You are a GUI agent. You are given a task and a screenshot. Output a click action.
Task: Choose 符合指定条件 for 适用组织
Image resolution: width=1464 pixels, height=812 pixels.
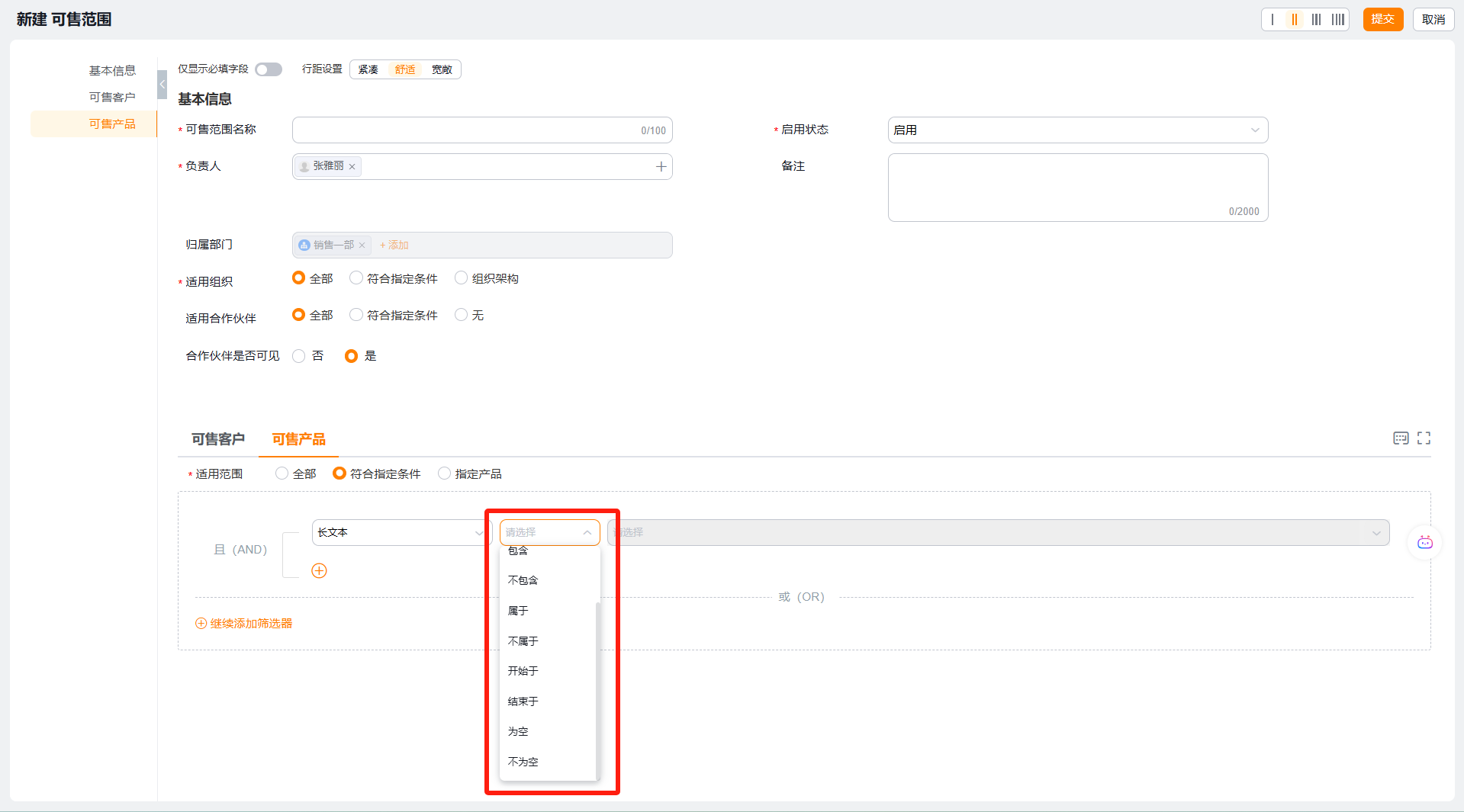click(356, 278)
